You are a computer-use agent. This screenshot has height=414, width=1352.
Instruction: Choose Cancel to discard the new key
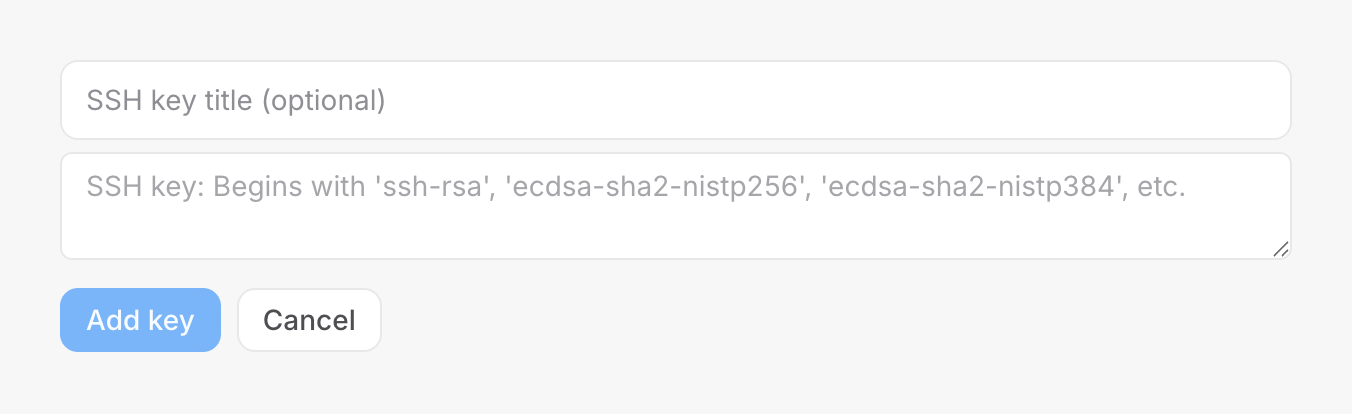click(x=309, y=320)
